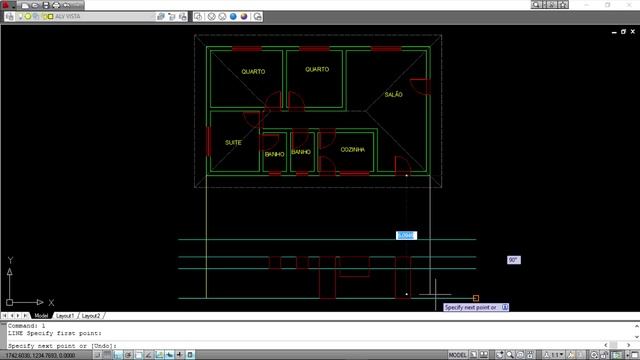Restore the drawing window
Viewport: 640px width, 360px height.
pos(623,31)
